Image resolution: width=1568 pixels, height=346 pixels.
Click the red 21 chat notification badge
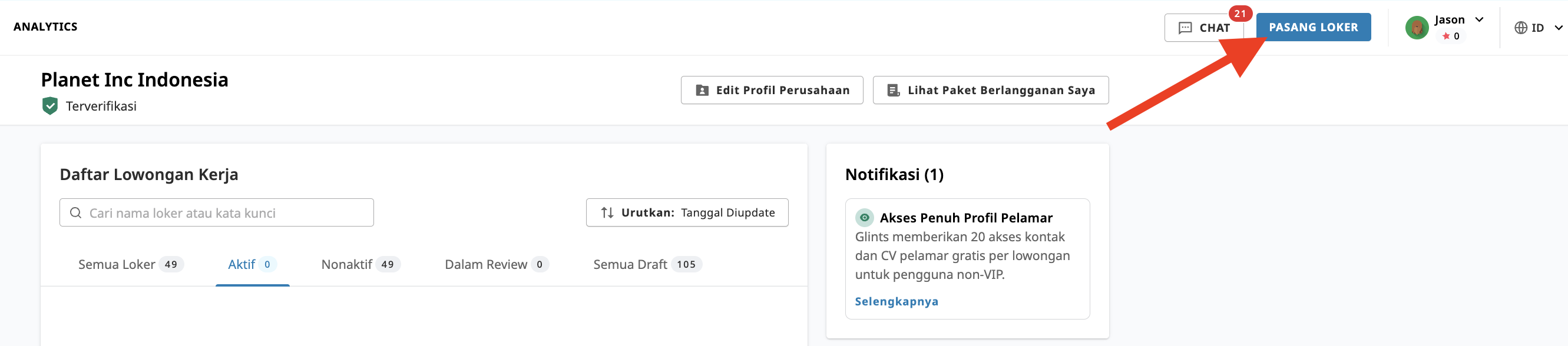1240,14
